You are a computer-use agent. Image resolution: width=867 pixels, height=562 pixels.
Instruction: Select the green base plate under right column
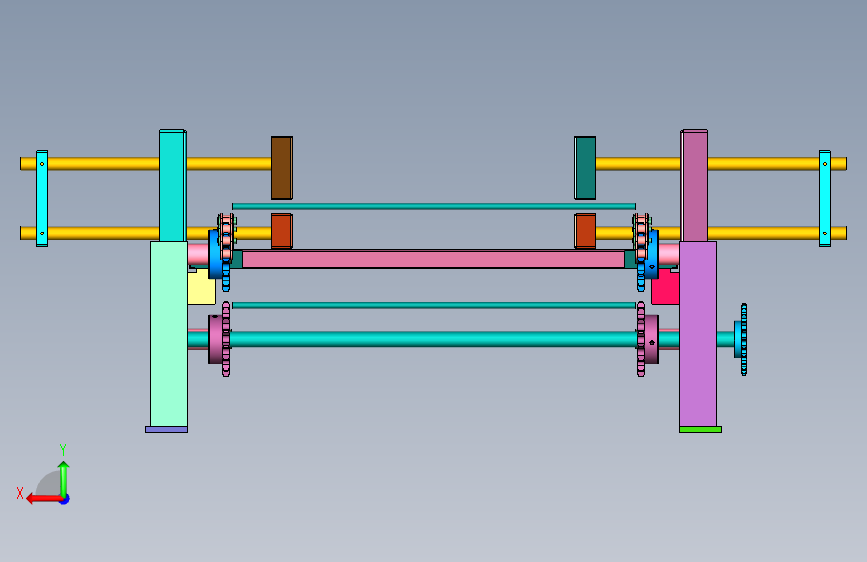(x=700, y=429)
